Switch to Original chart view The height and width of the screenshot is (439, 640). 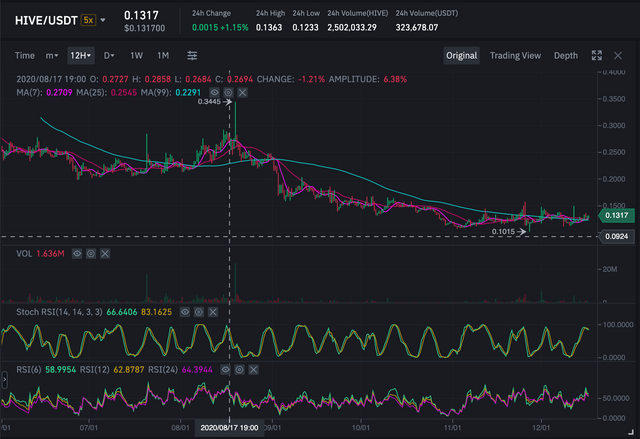click(461, 55)
